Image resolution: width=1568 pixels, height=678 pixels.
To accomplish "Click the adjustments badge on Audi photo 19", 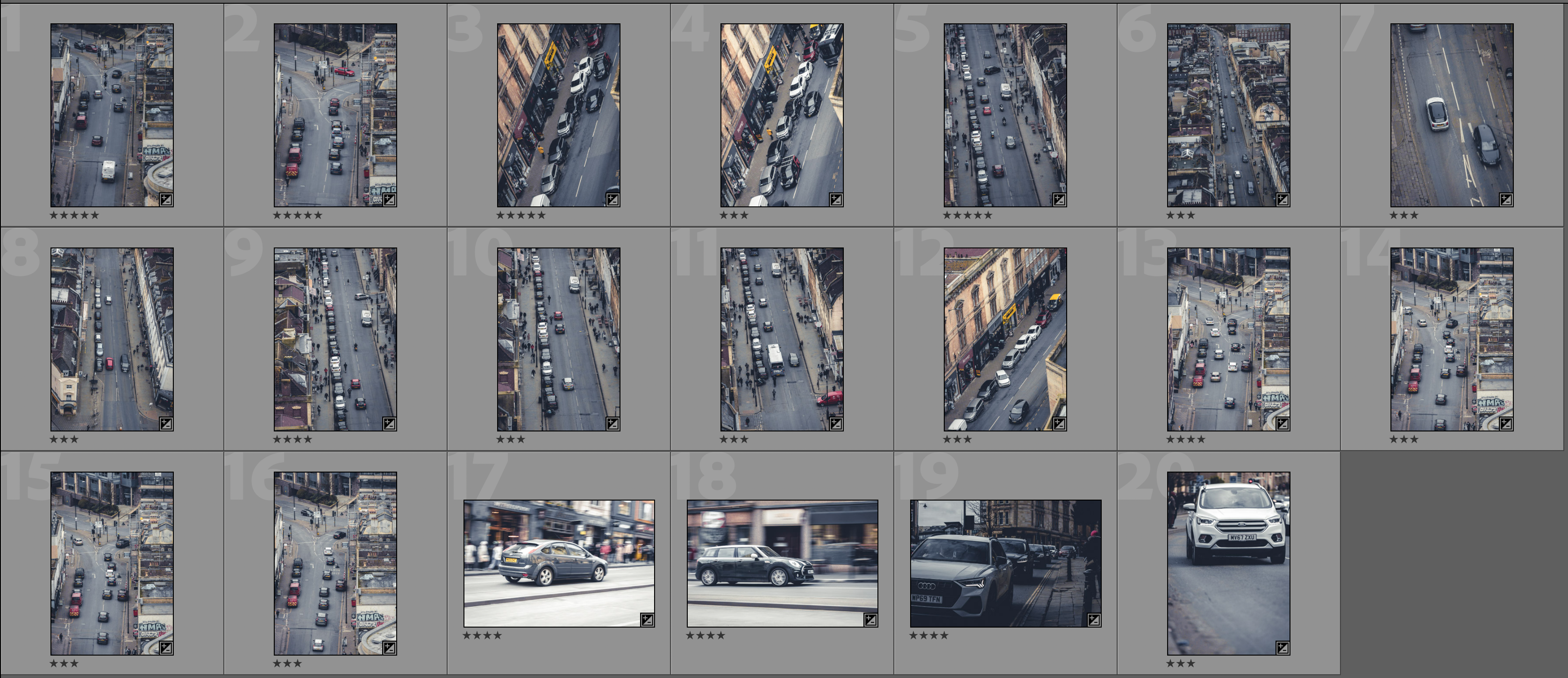I will [1094, 620].
